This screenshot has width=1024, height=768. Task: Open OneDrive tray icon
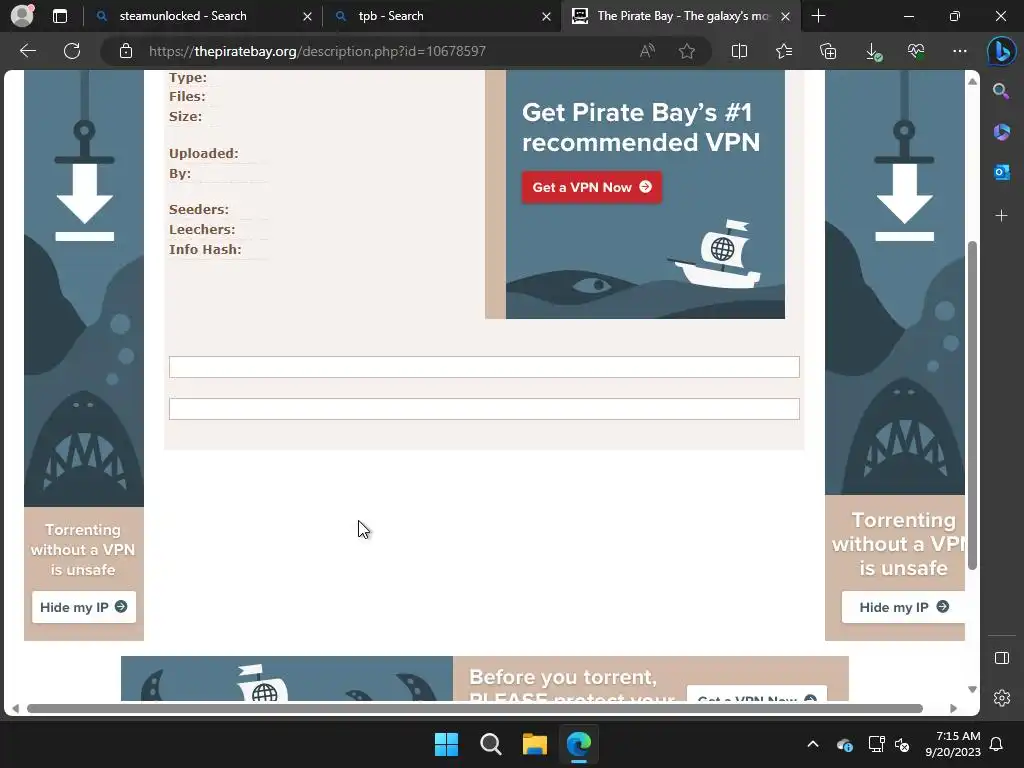click(x=844, y=744)
